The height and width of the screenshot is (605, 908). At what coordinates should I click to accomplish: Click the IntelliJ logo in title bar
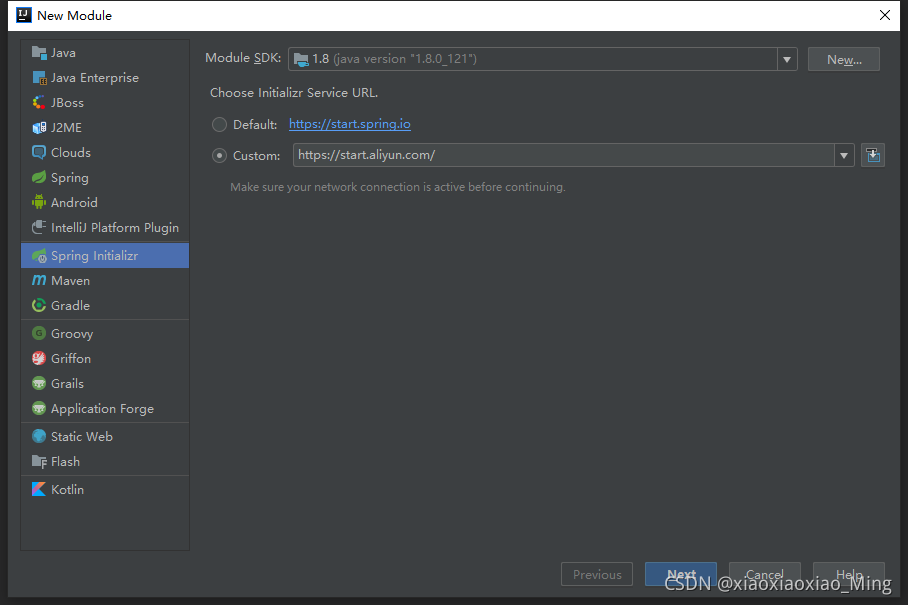coord(24,15)
